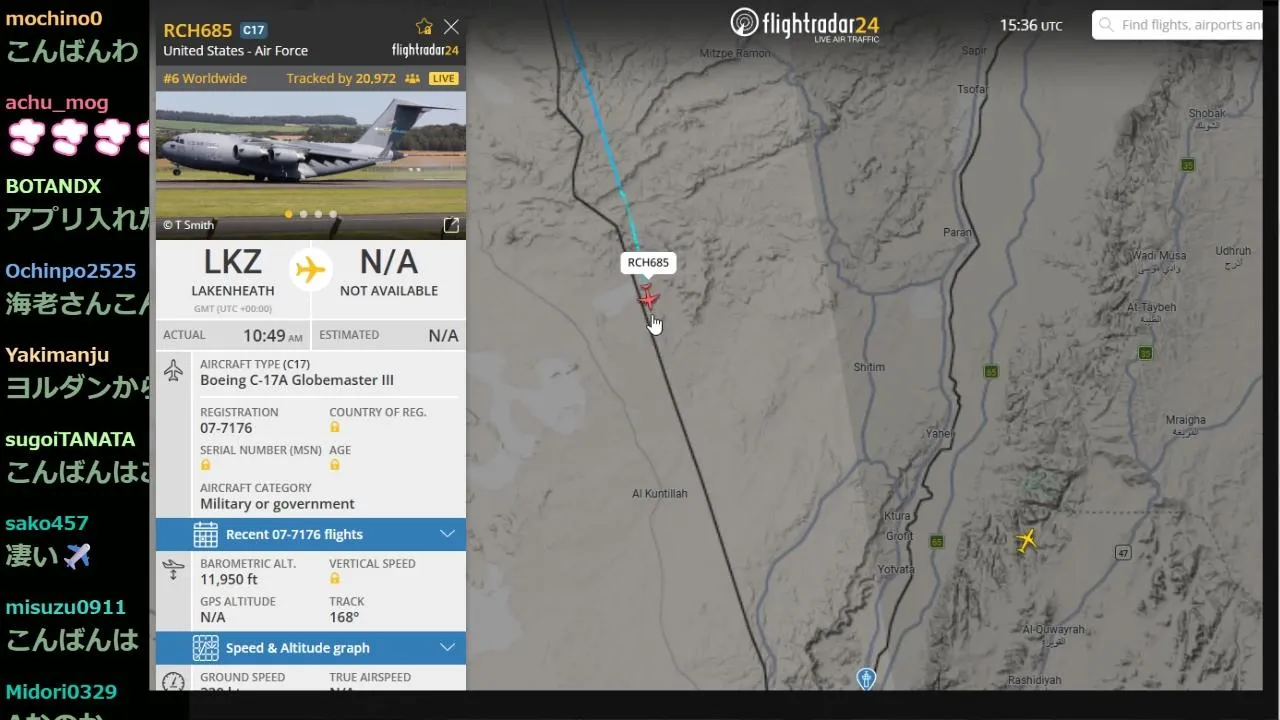The image size is (1280, 720).
Task: Click the locked Country of Reg. icon
Action: coord(335,427)
